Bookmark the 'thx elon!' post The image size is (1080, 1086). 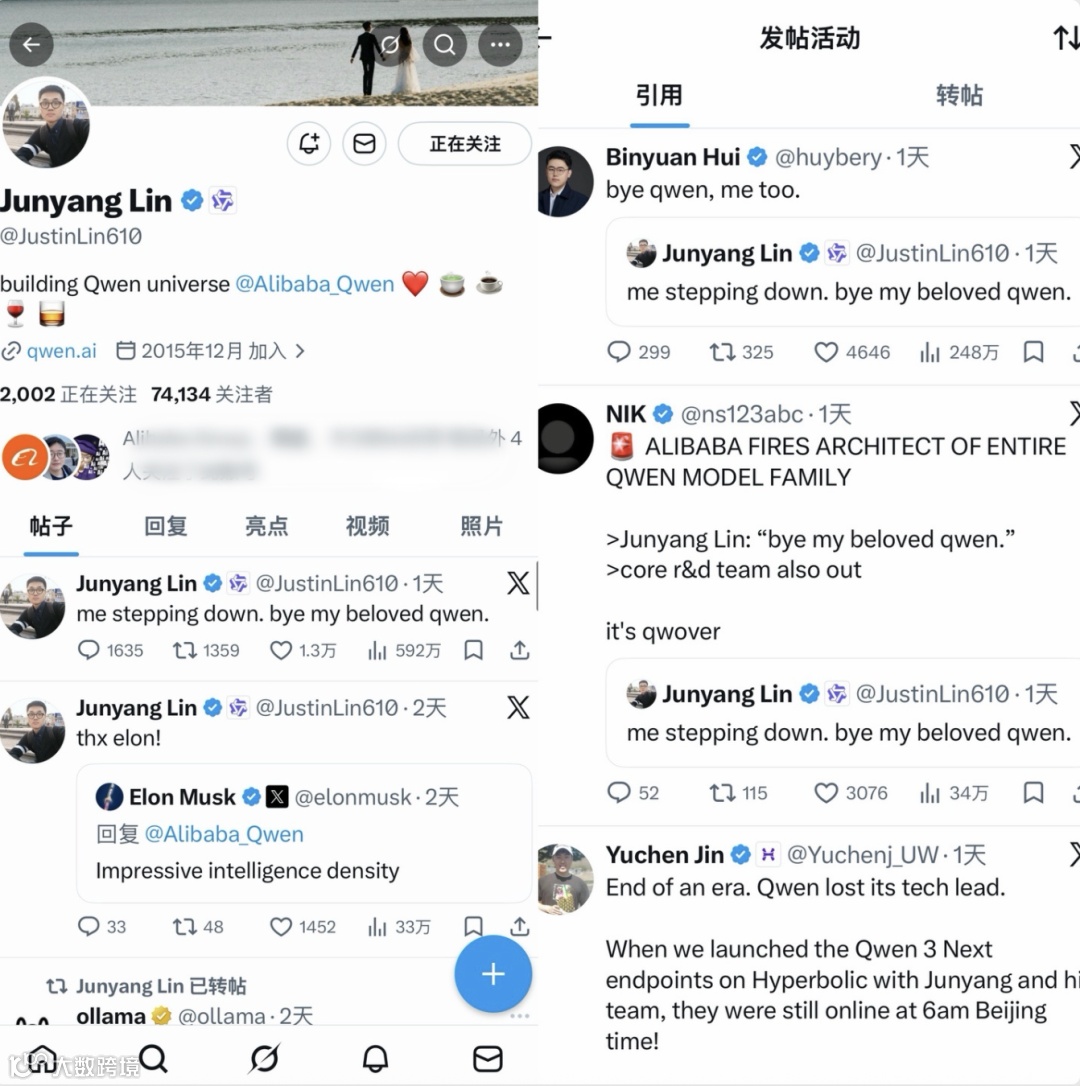473,926
